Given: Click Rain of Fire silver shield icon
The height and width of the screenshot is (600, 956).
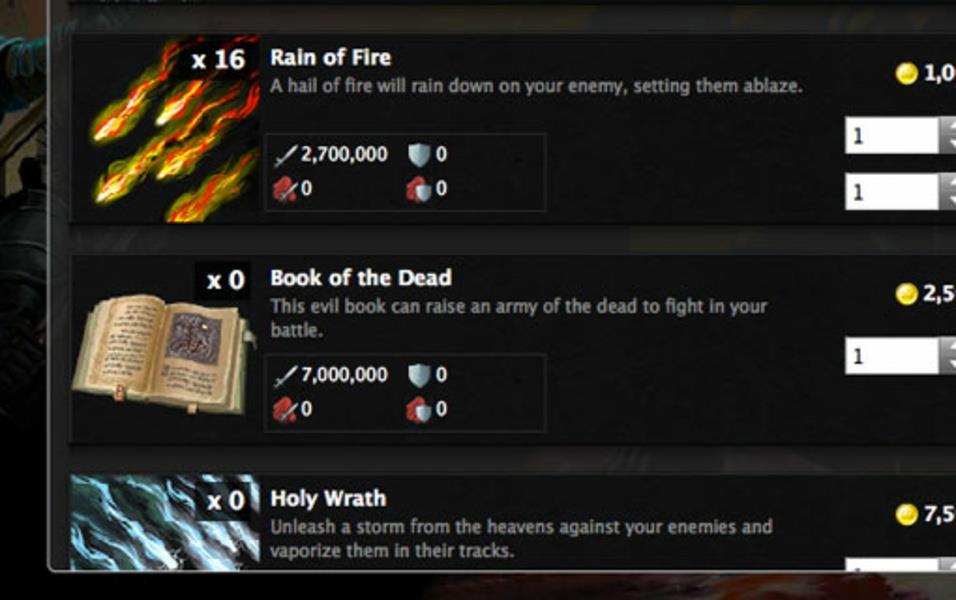Looking at the screenshot, I should point(419,155).
